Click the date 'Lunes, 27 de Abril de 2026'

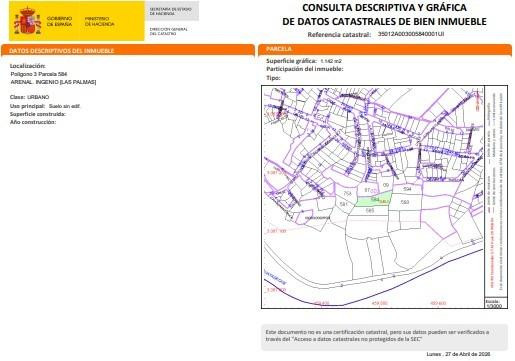click(x=458, y=354)
